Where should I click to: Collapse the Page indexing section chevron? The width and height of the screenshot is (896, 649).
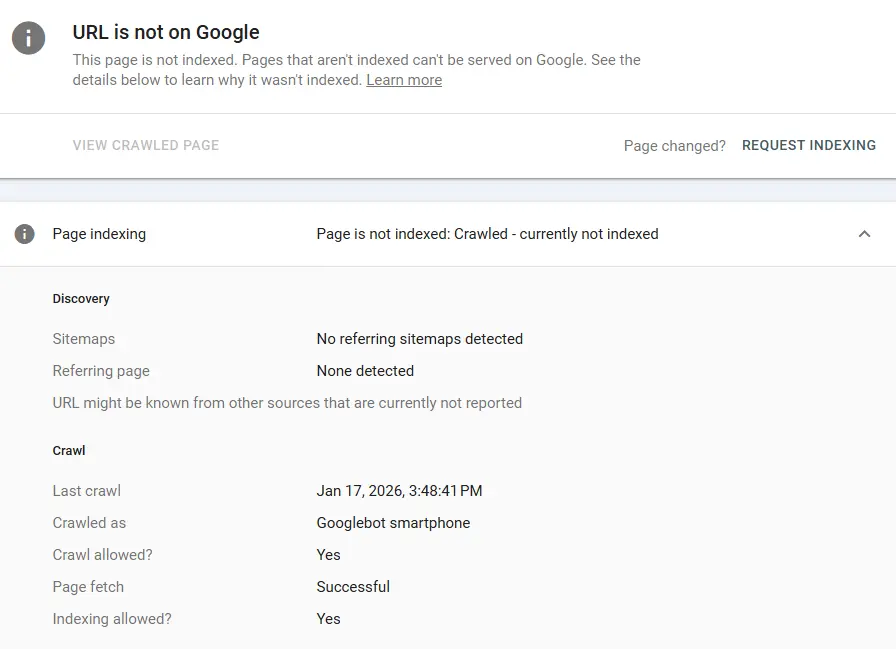[864, 234]
